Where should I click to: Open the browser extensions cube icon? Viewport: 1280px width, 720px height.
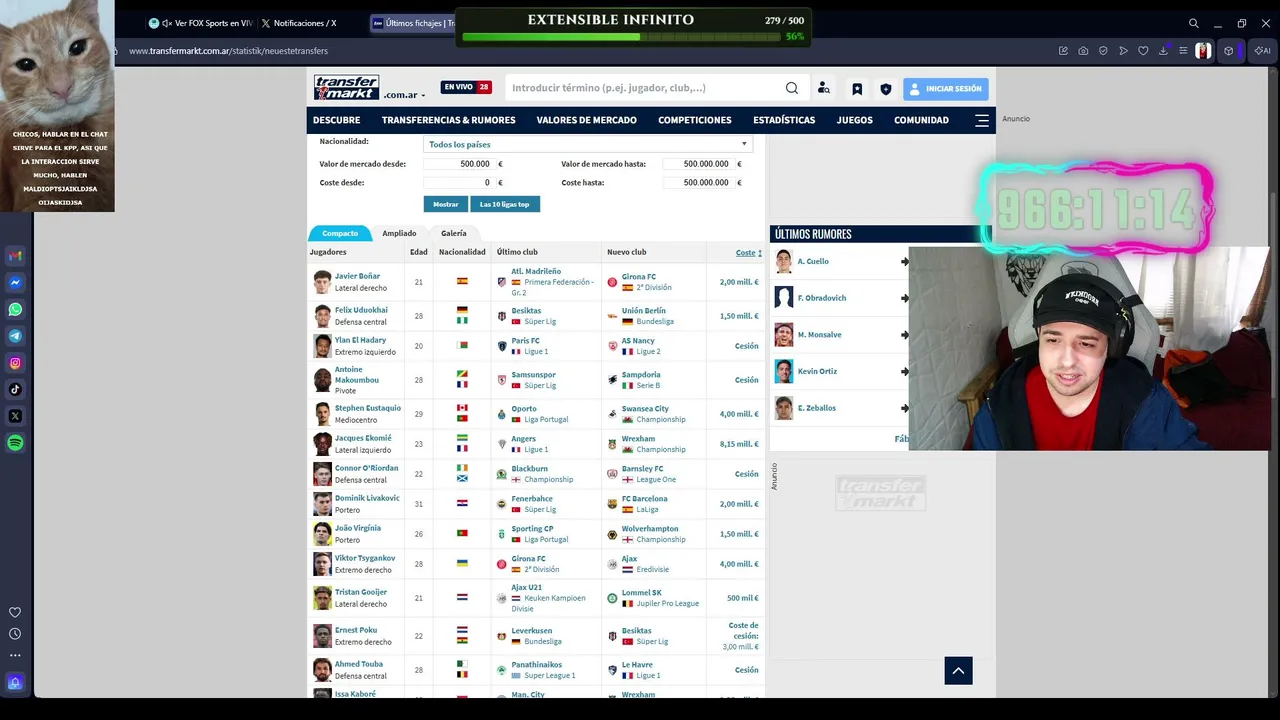[1229, 51]
